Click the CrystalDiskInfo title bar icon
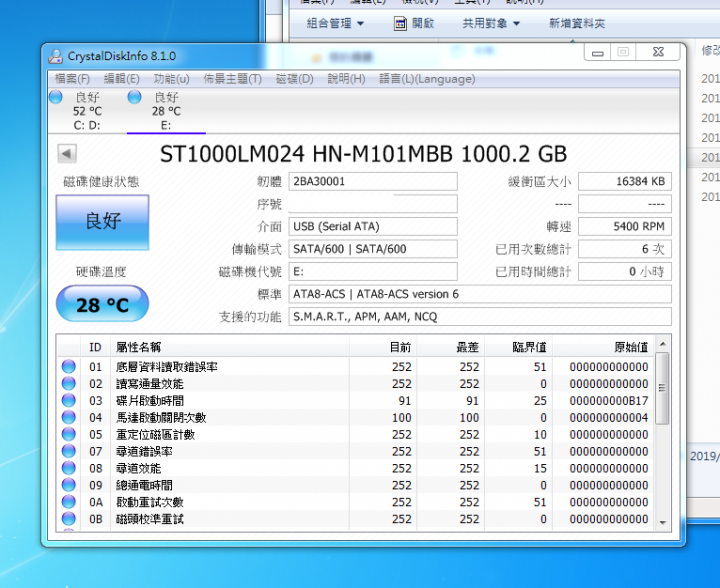The image size is (720, 588). 56,56
